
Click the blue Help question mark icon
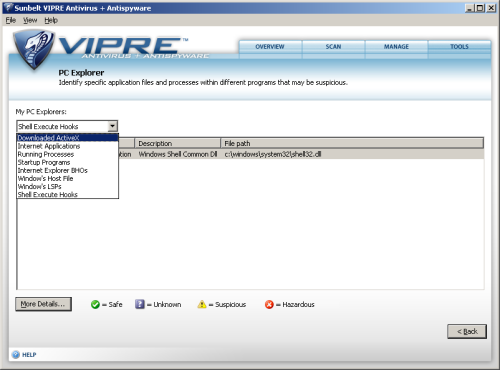[16, 355]
